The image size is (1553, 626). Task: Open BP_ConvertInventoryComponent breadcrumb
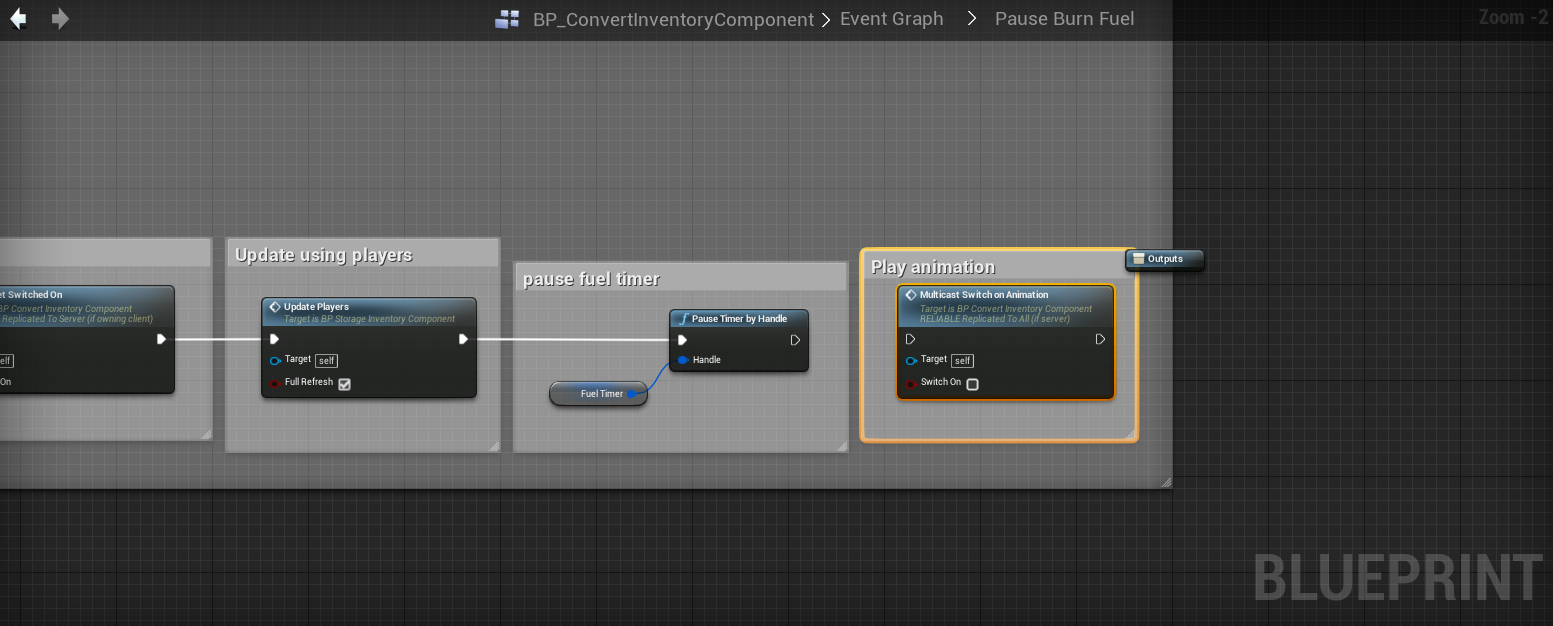pos(673,19)
